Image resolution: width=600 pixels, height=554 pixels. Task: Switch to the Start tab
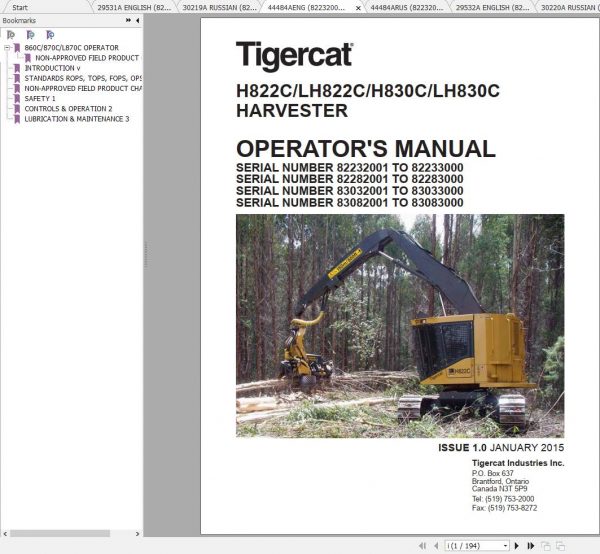pos(20,7)
